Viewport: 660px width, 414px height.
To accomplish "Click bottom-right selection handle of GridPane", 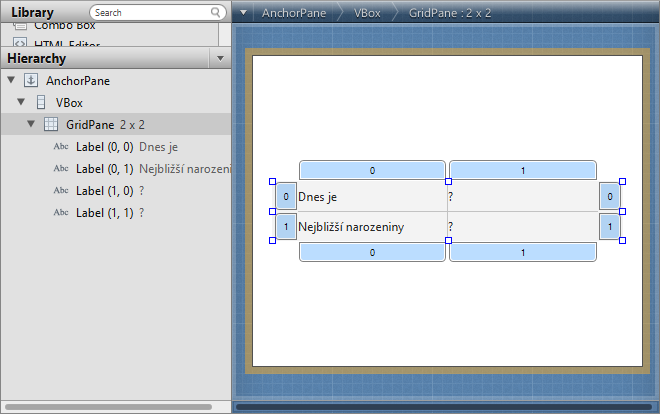I will coord(623,240).
